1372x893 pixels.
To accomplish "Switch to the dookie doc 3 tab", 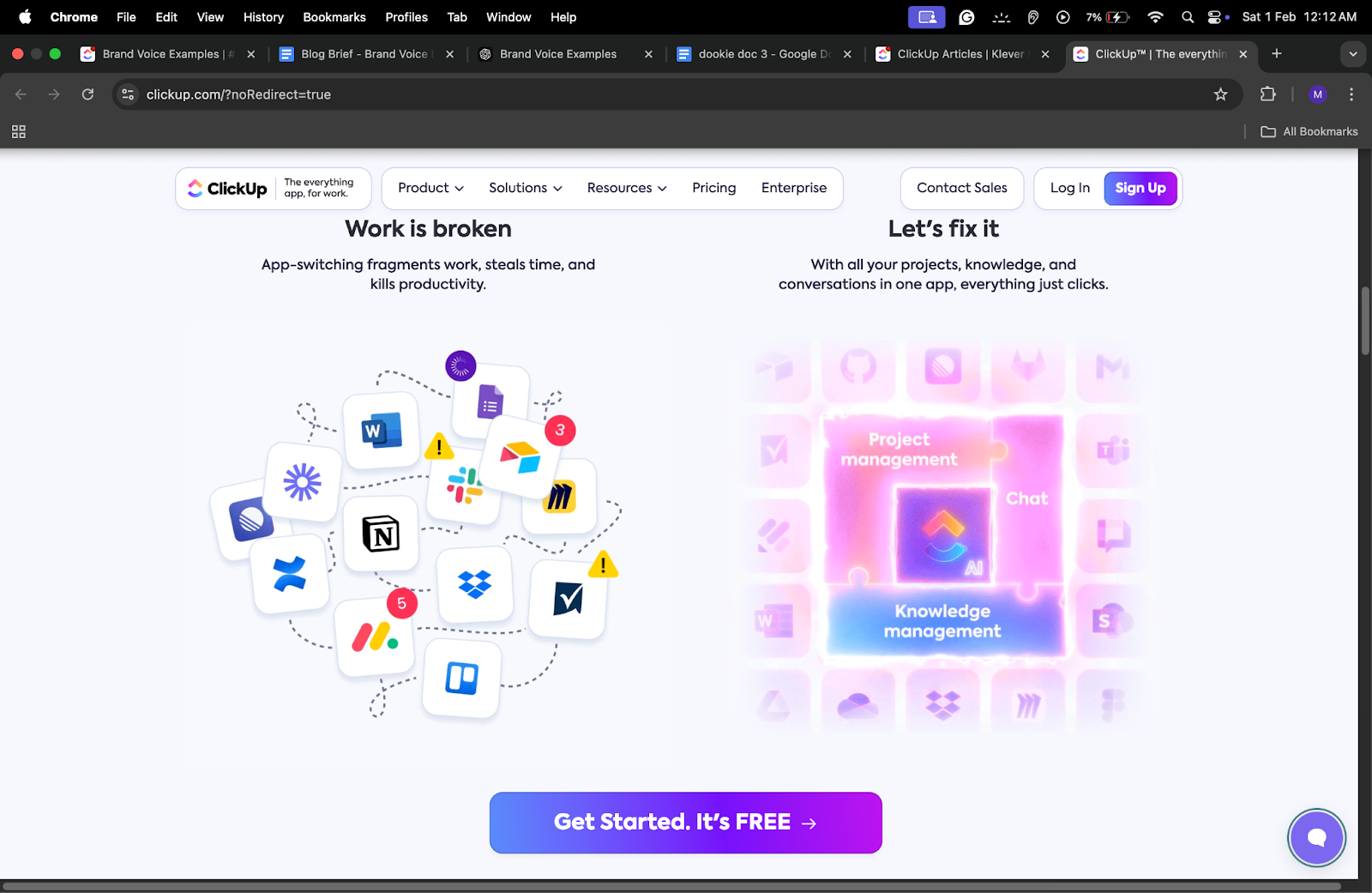I will click(x=763, y=54).
